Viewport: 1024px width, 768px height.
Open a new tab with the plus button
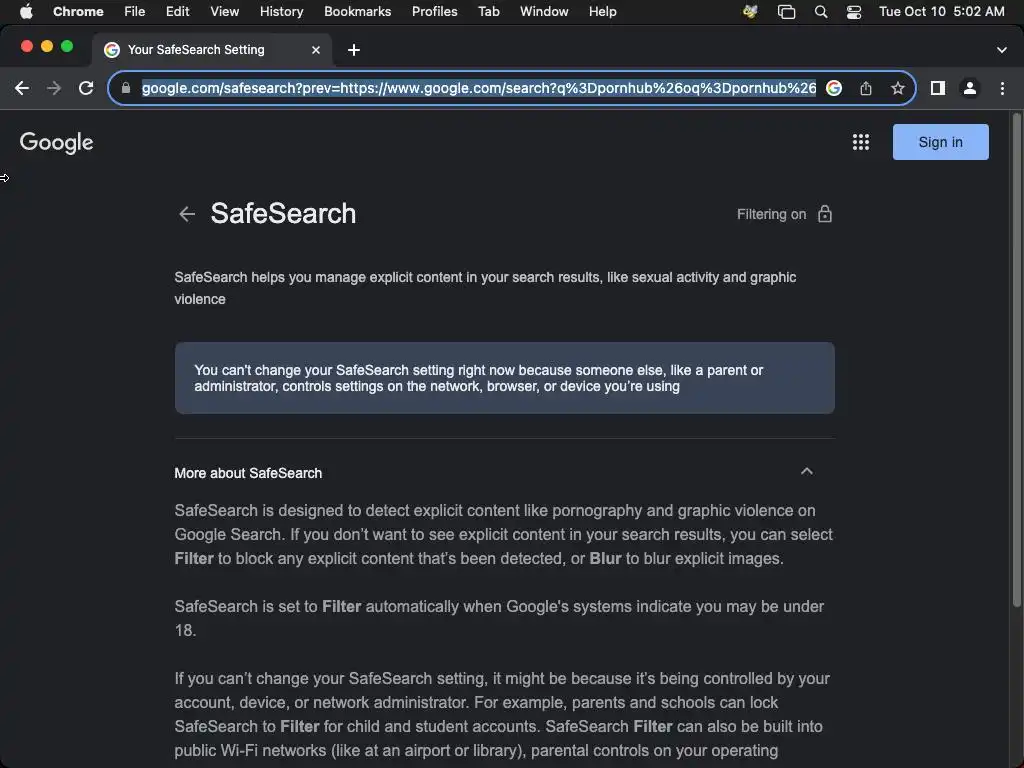pos(354,50)
